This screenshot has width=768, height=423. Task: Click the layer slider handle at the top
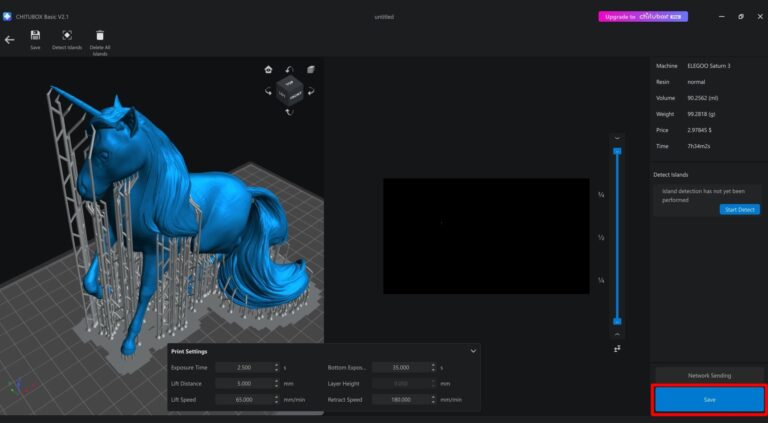click(x=617, y=151)
